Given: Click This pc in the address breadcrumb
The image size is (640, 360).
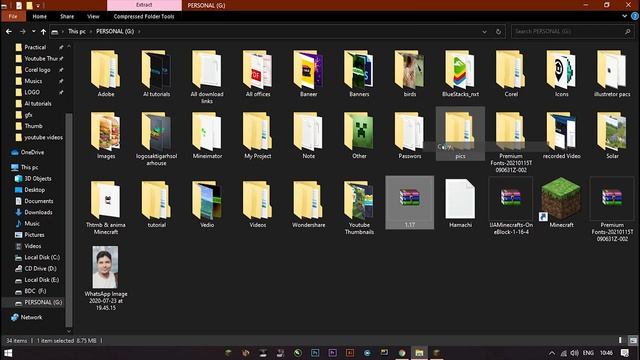Looking at the screenshot, I should 77,31.
